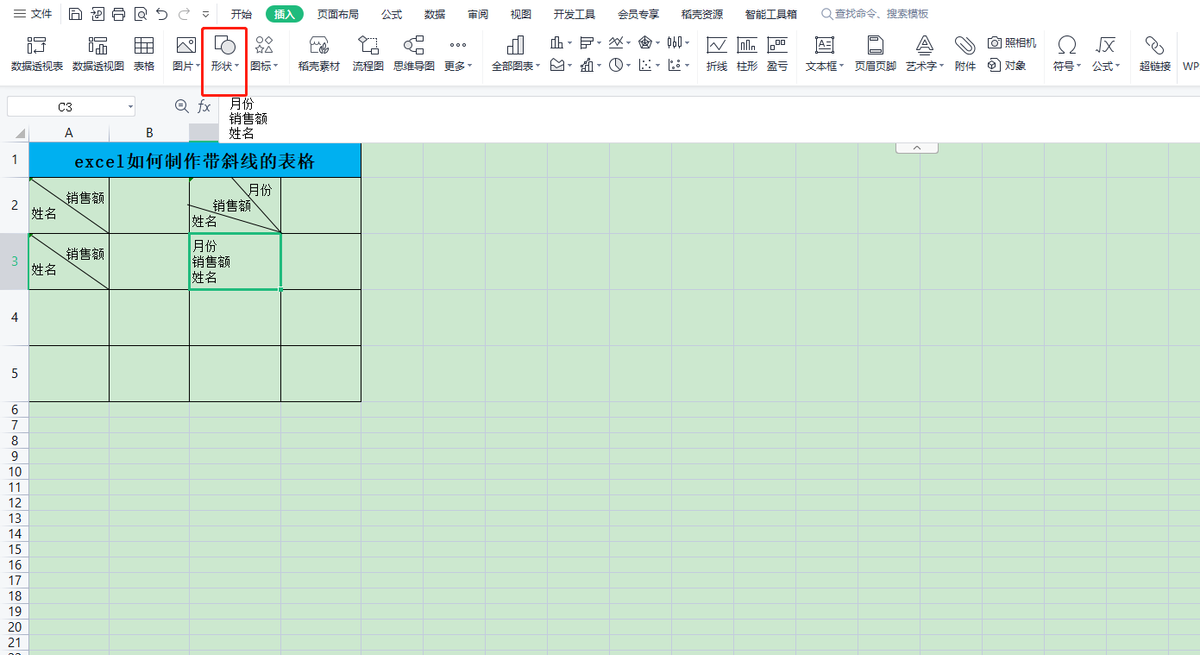Insert a 折线 sparkline
1200x655 pixels.
(717, 54)
